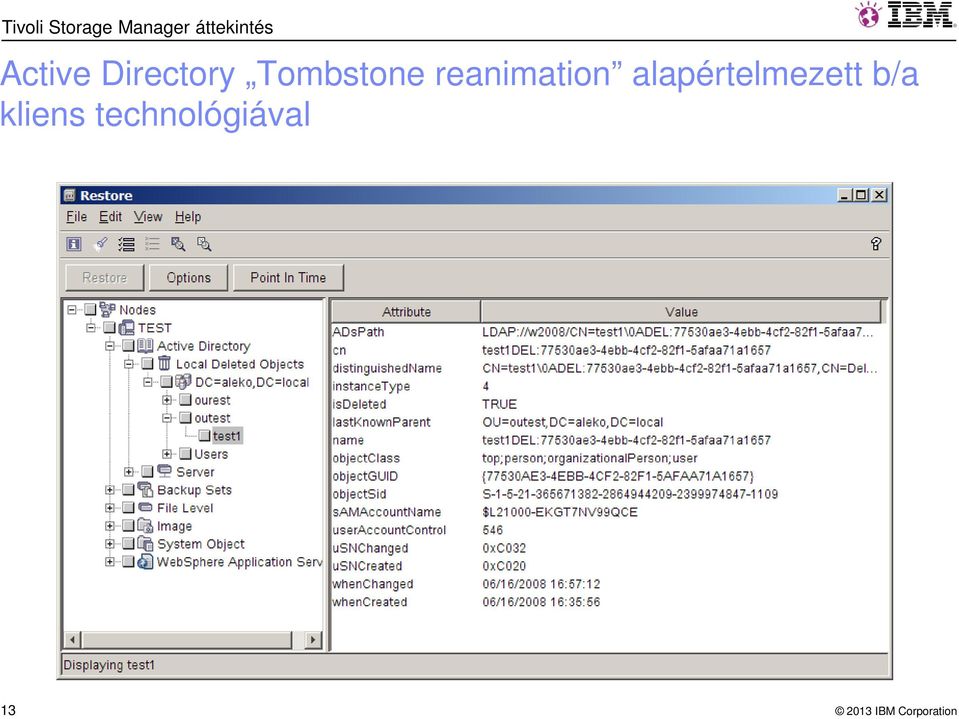
Task: Expand the ourest branch
Action: 167,400
